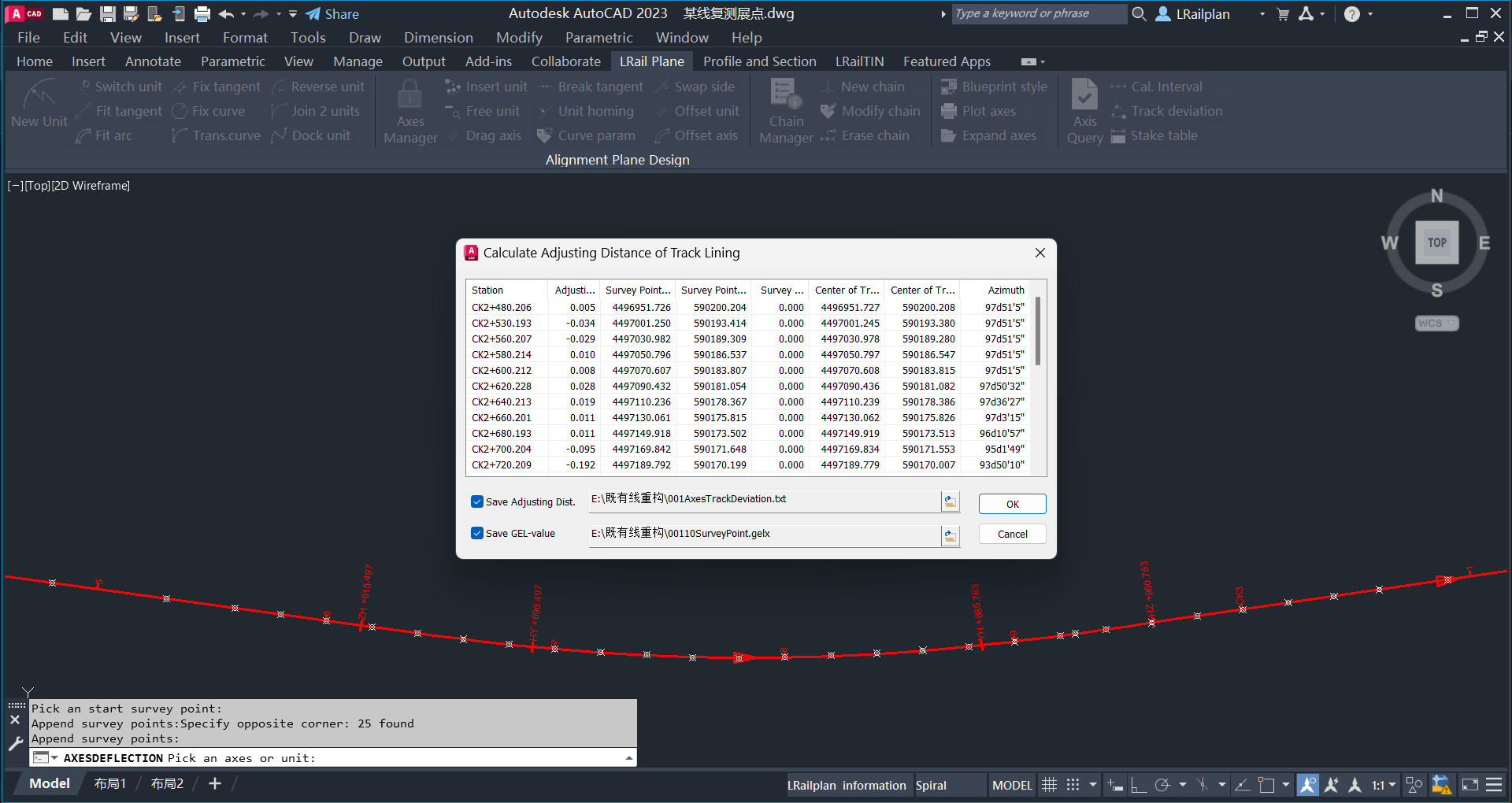Add a new layout with the plus button
The width and height of the screenshot is (1512, 803).
214,783
